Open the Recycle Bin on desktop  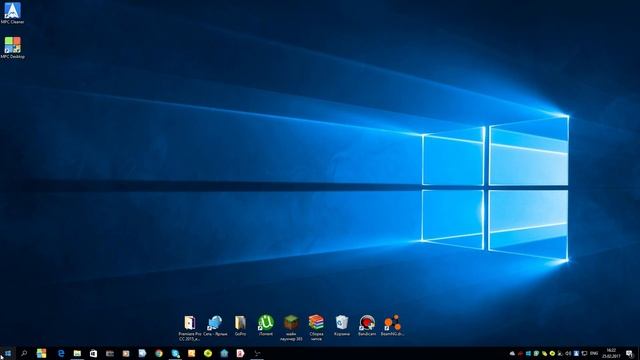pos(342,325)
